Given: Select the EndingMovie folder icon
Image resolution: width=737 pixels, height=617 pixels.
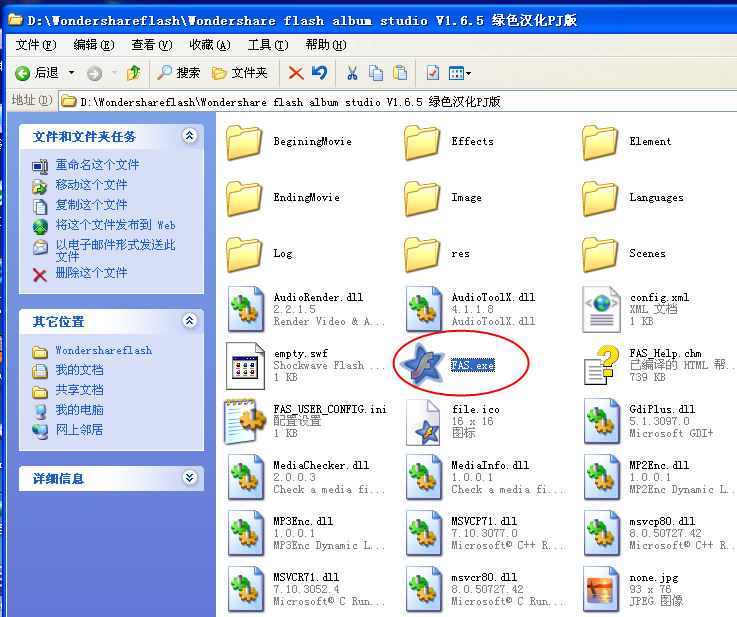Looking at the screenshot, I should (x=243, y=198).
